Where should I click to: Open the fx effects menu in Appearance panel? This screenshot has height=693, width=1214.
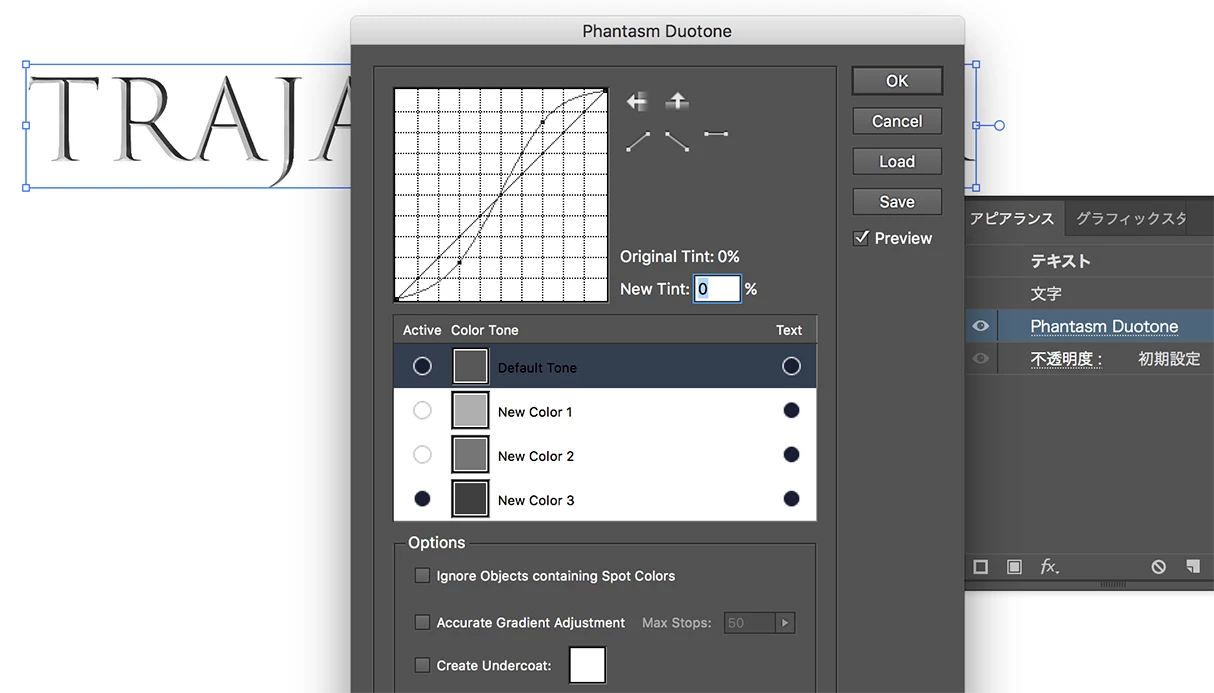coord(1049,567)
